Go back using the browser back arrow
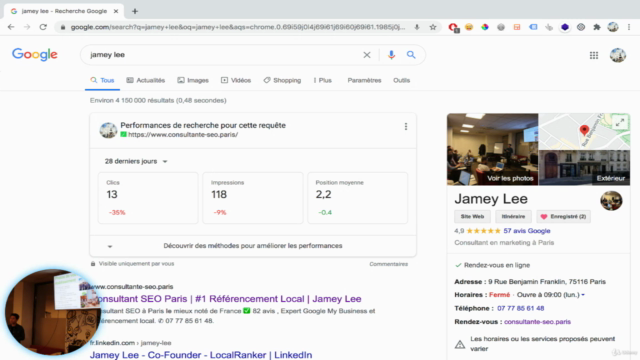 (x=11, y=27)
